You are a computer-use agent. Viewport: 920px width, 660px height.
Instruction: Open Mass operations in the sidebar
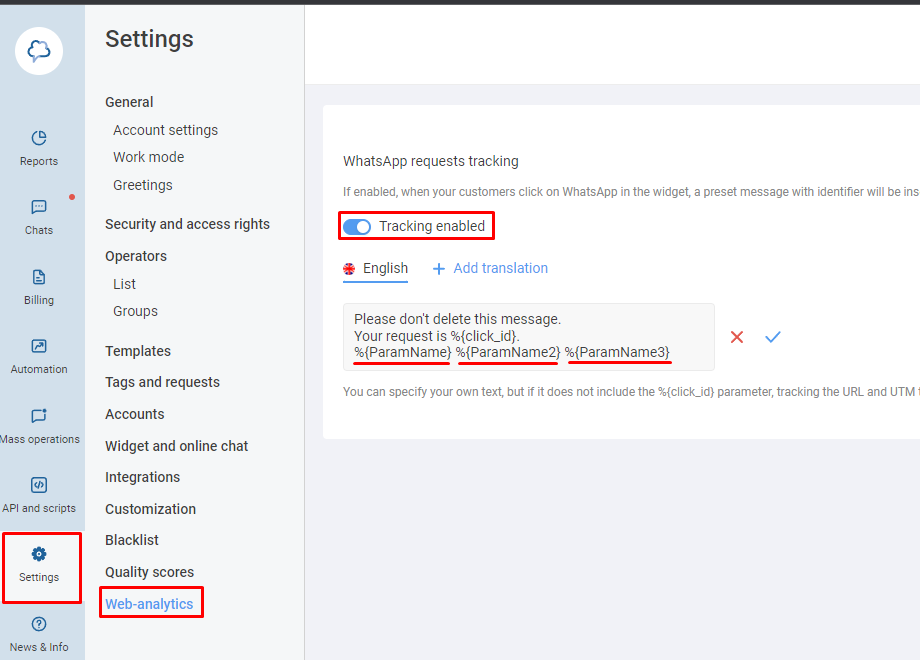pyautogui.click(x=39, y=425)
